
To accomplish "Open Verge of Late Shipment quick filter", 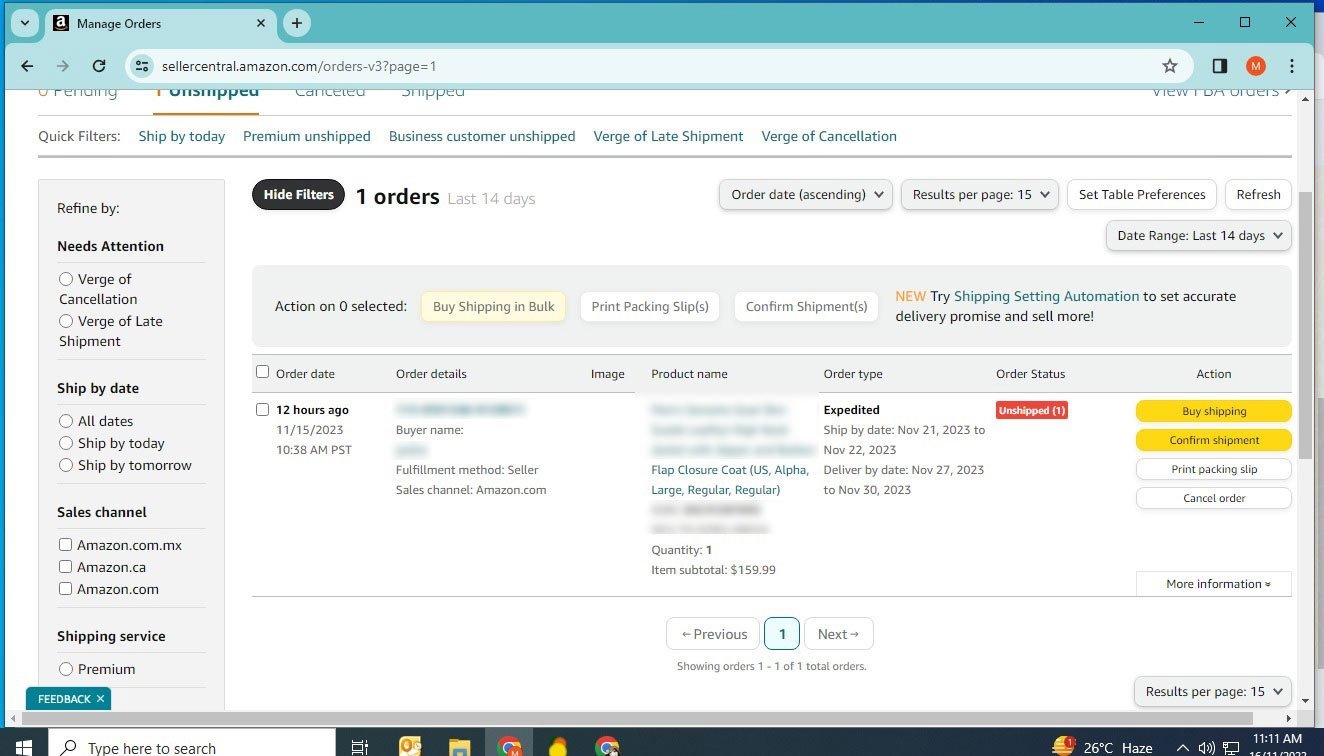I will tap(668, 136).
